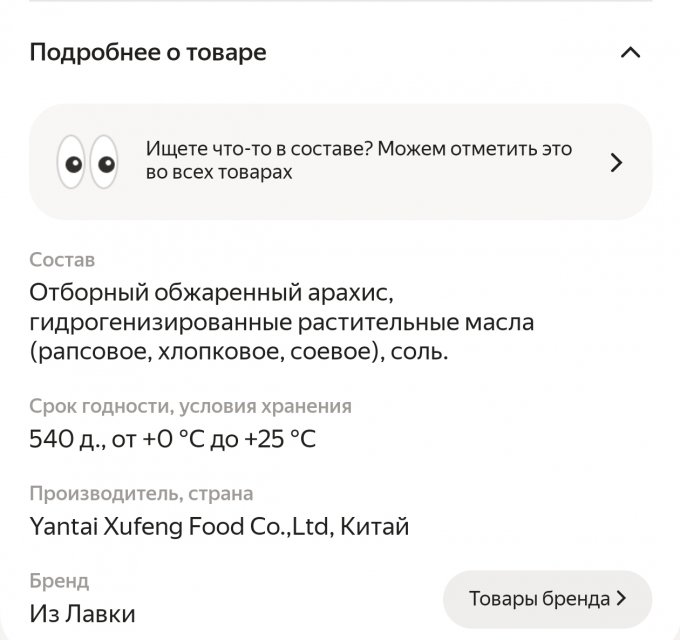Select the Состав label
680x640 pixels.
coord(62,260)
